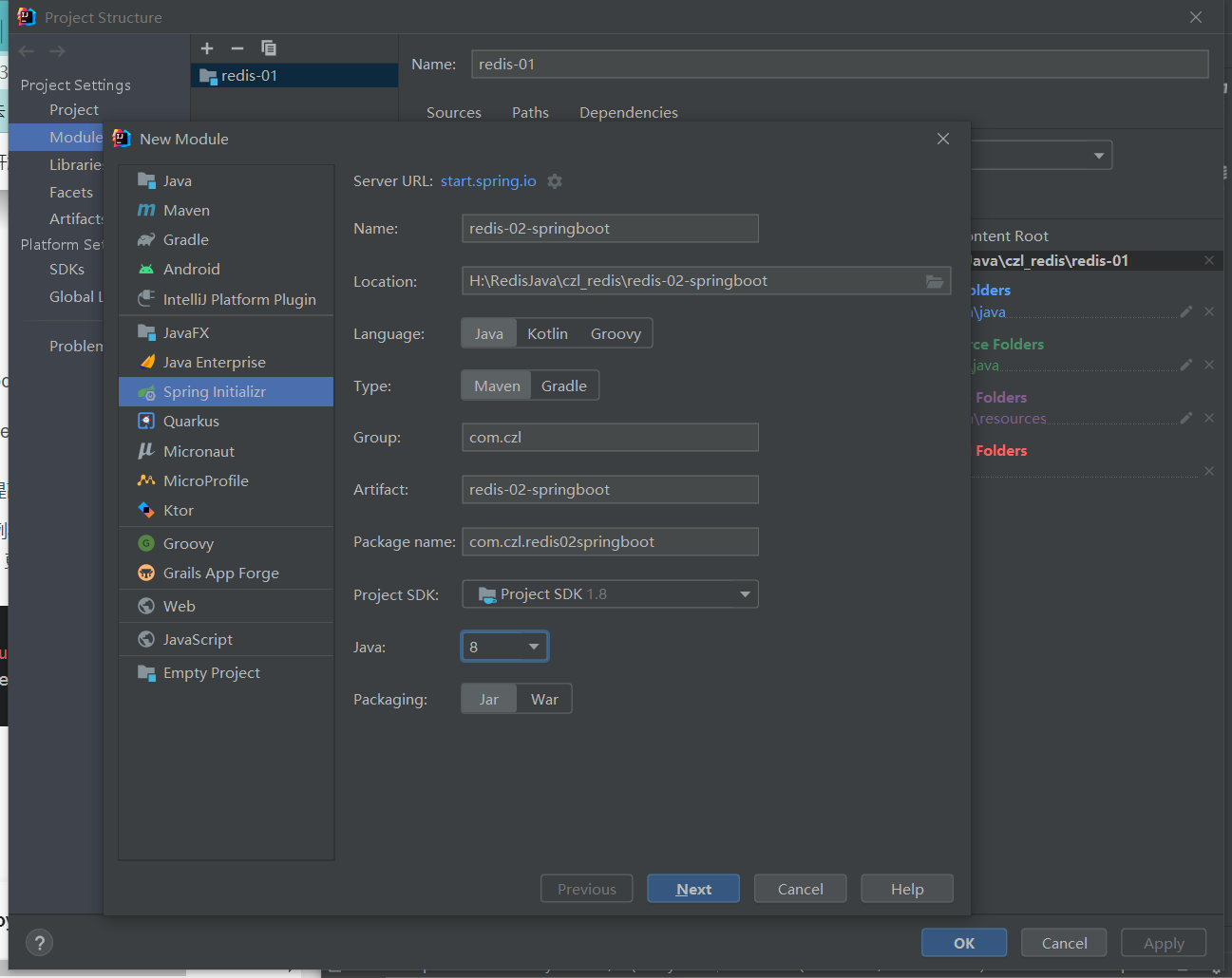Open the Paths tab

click(530, 112)
